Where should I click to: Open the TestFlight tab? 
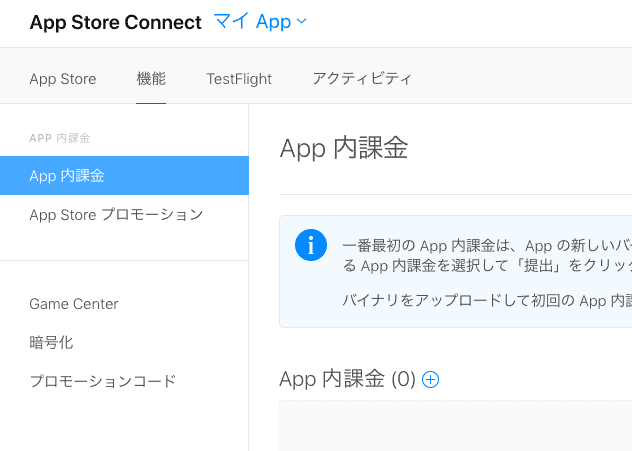click(239, 79)
